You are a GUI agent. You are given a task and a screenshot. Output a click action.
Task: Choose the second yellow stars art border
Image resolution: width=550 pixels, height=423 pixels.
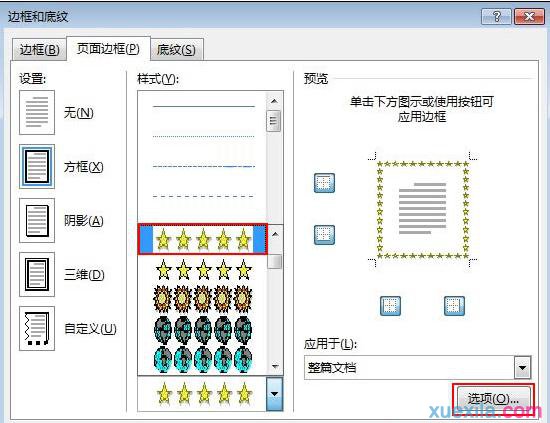click(x=203, y=270)
